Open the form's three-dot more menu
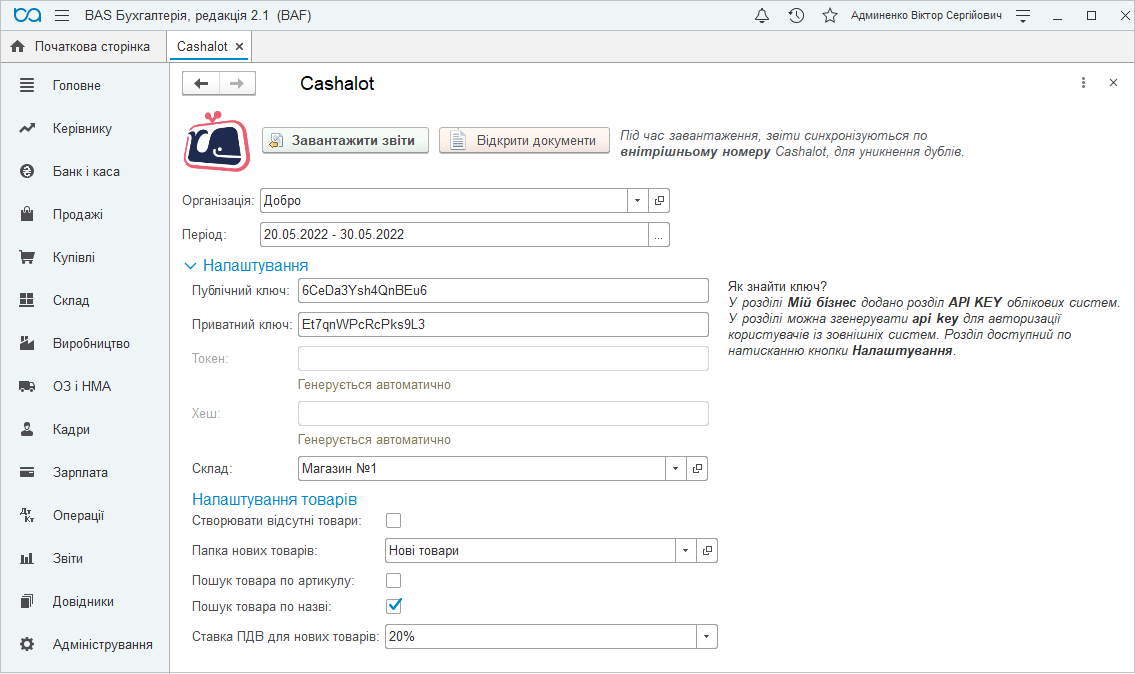Image resolution: width=1135 pixels, height=674 pixels. click(x=1083, y=84)
